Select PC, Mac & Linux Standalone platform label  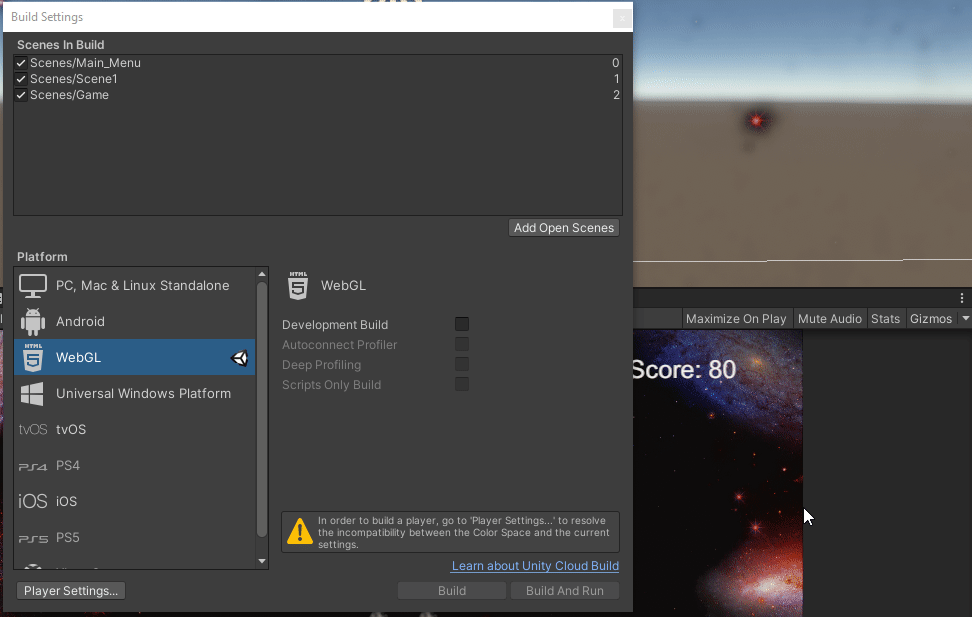(x=143, y=286)
